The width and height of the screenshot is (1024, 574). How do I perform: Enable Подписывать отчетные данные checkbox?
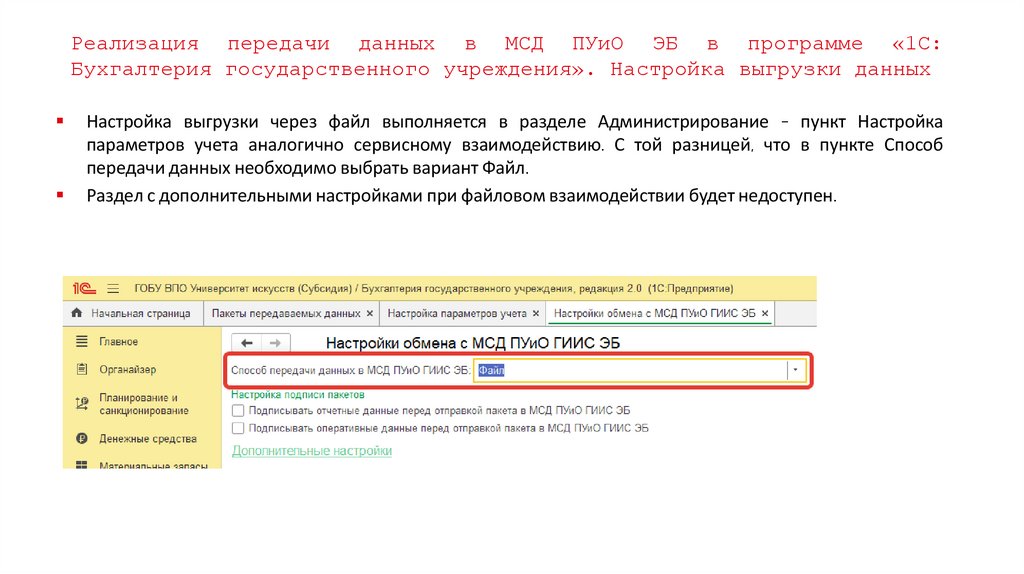pyautogui.click(x=238, y=411)
